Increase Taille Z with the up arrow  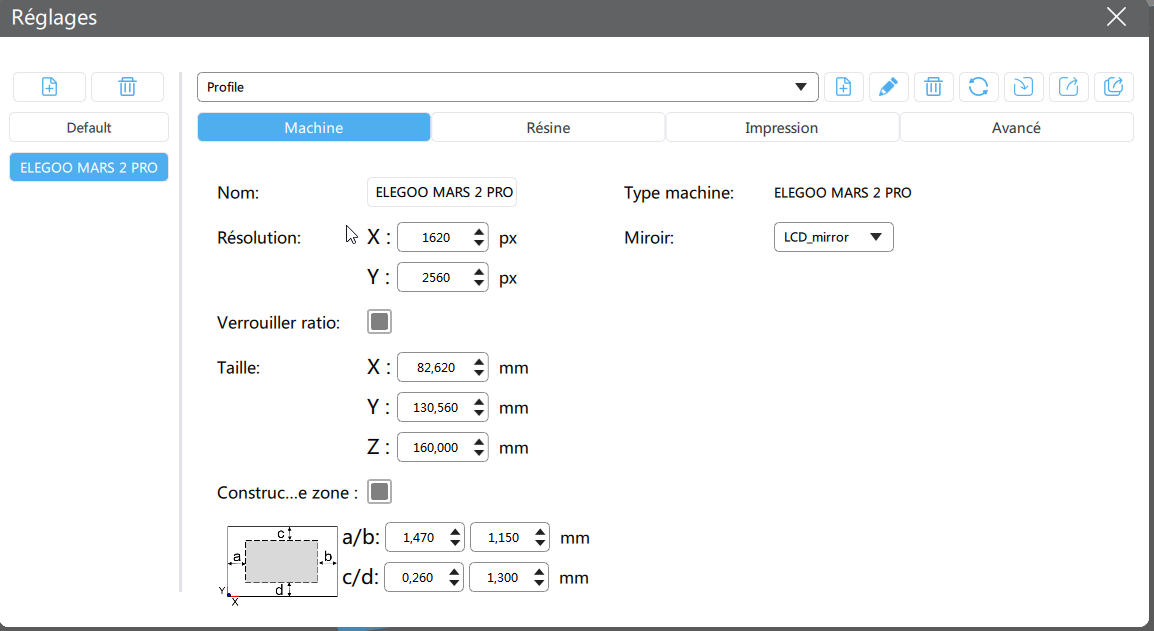click(479, 441)
